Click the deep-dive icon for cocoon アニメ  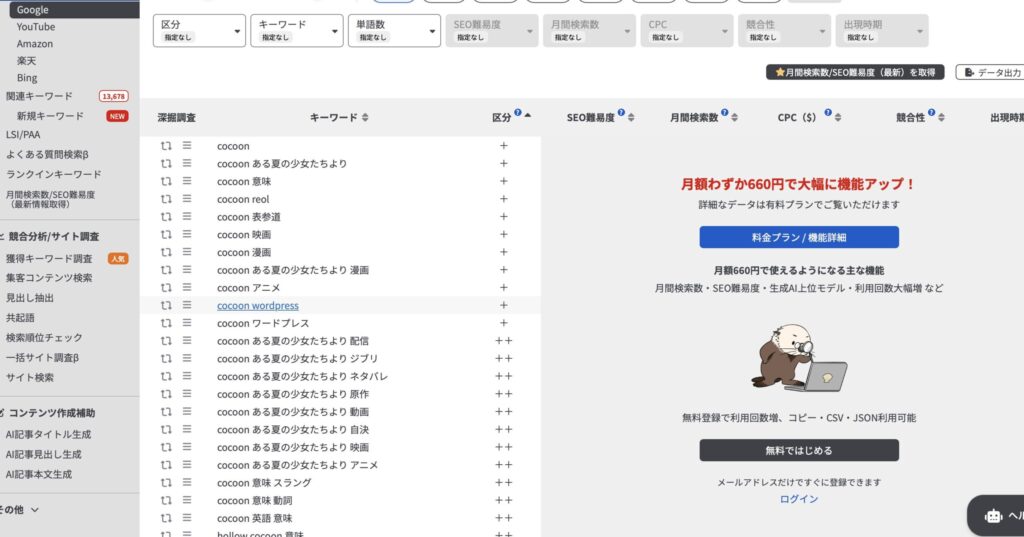[166, 287]
